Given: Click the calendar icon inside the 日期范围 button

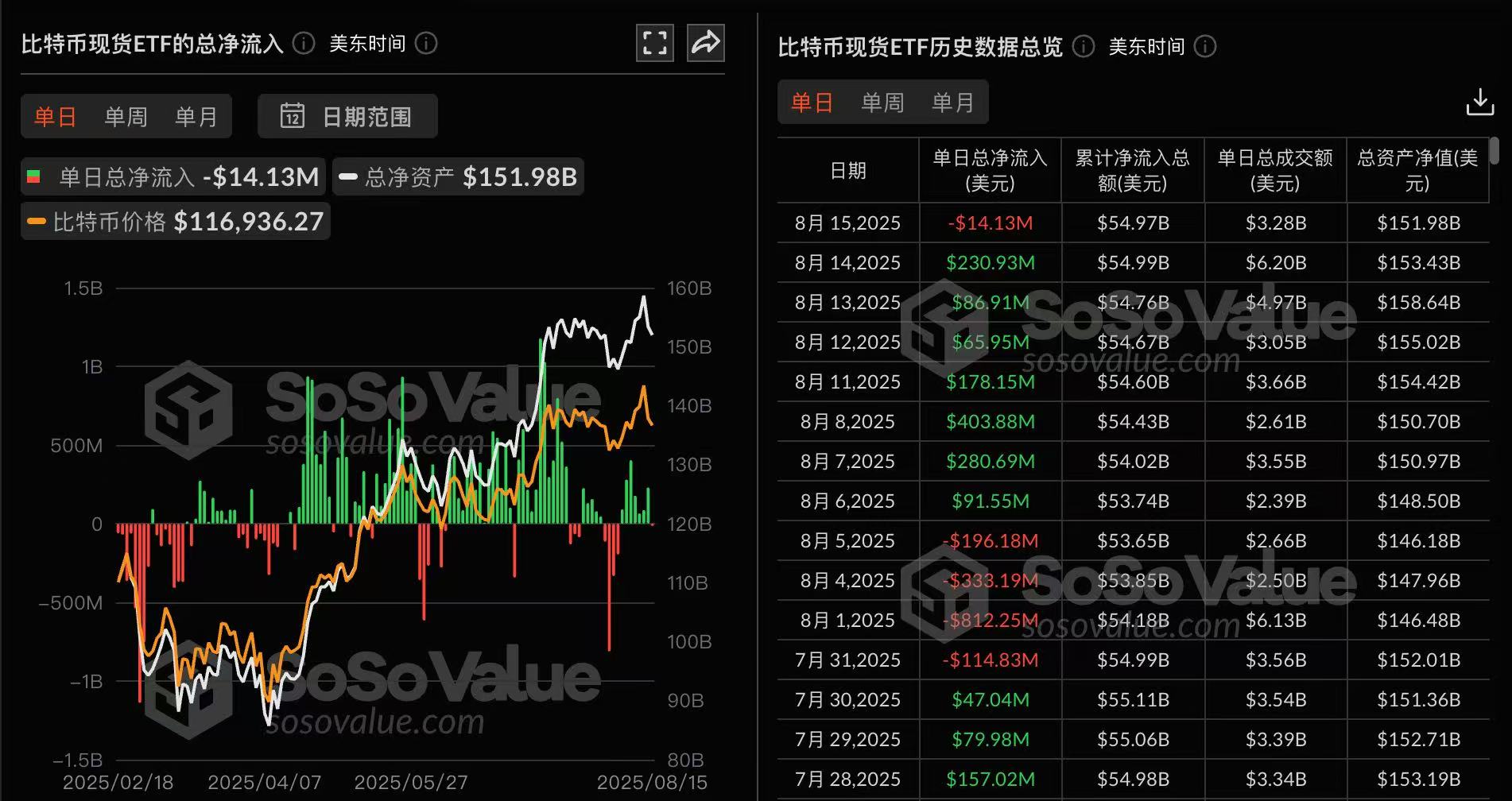Looking at the screenshot, I should (x=294, y=115).
